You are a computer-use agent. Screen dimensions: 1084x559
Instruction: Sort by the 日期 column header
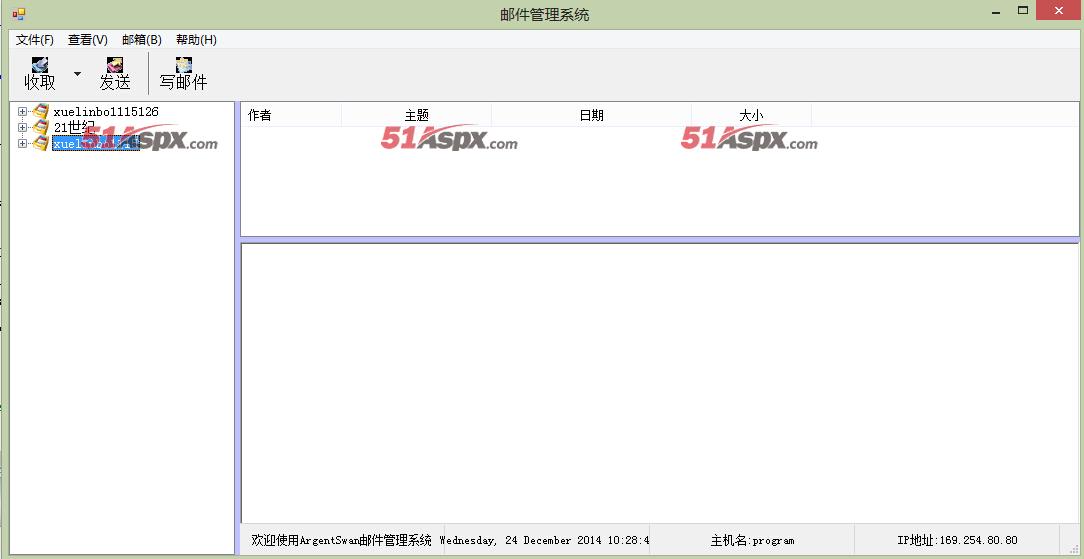point(592,115)
